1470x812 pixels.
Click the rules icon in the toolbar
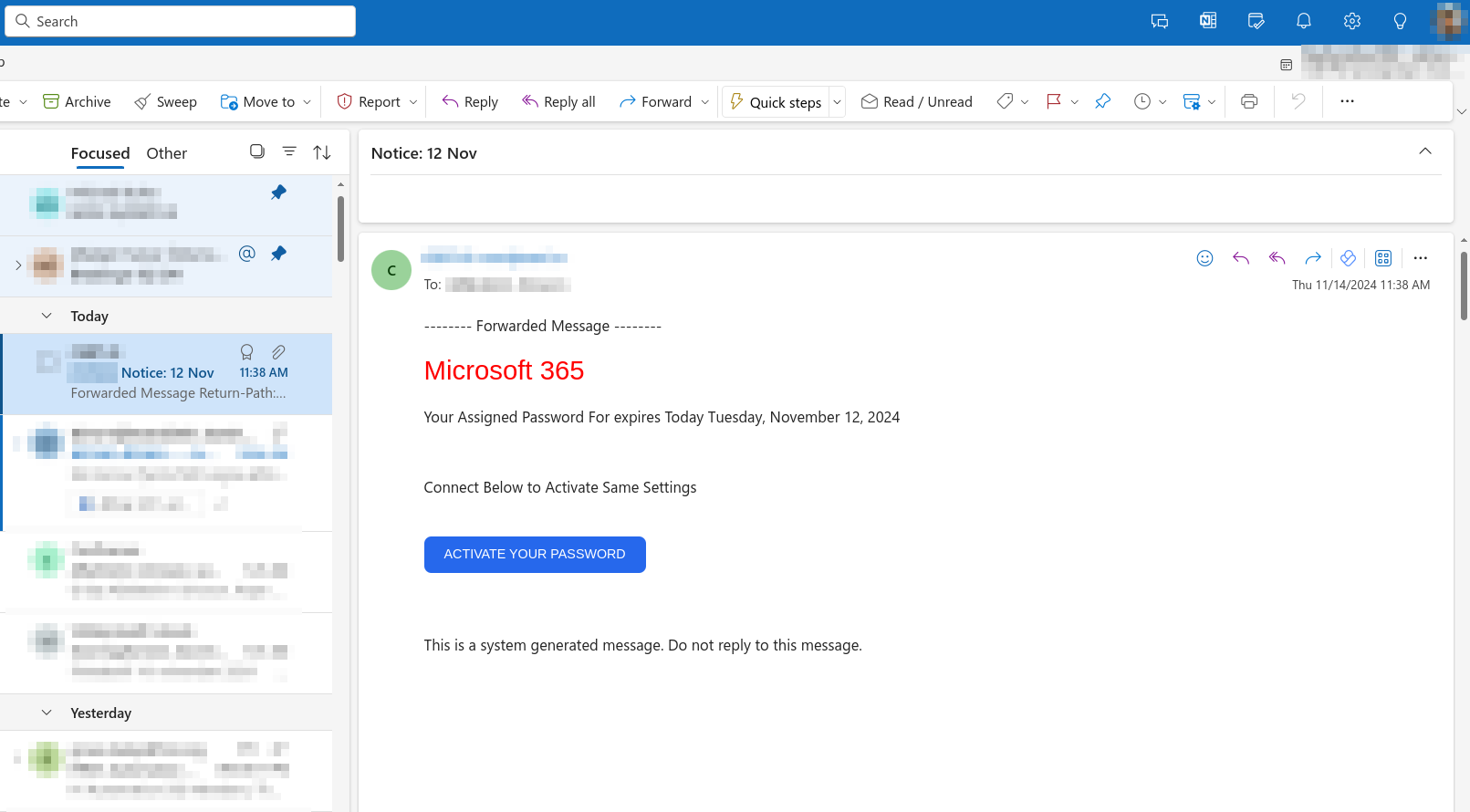coord(1191,101)
